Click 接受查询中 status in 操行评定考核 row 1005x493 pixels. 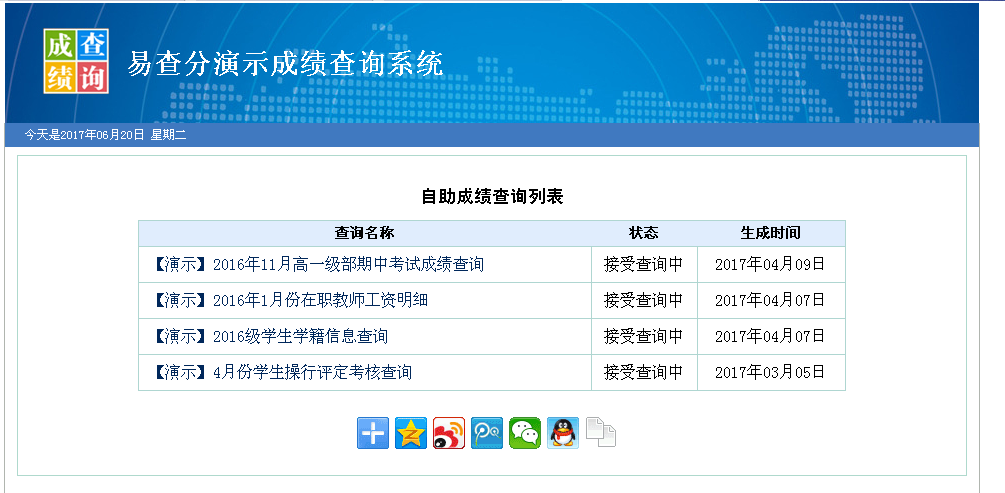pyautogui.click(x=644, y=372)
